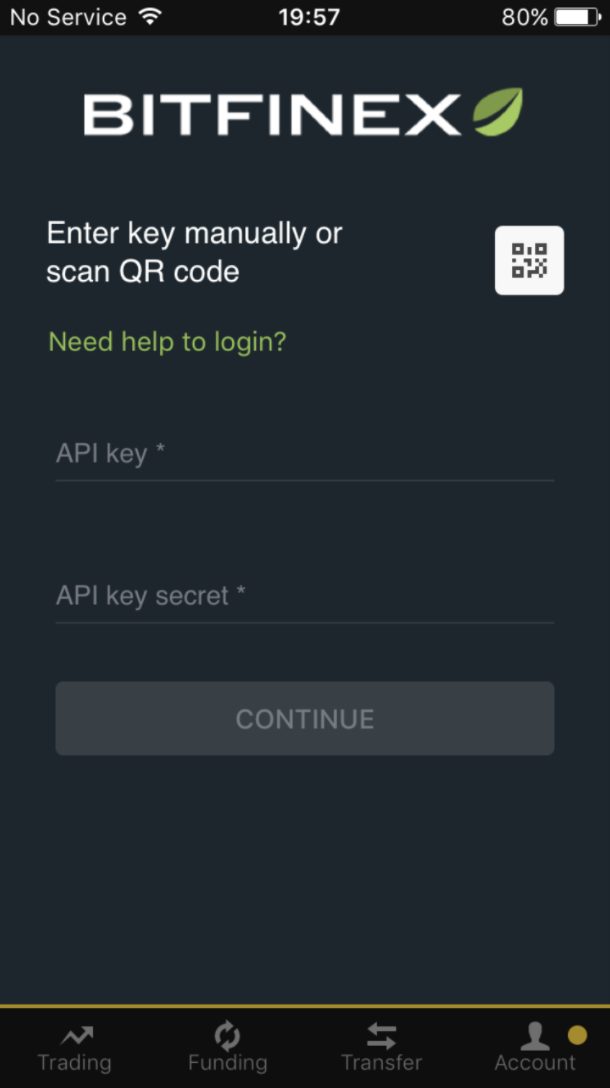Open Trading via the chart arrow icon
Screen dimensions: 610x1088
coord(76,1036)
